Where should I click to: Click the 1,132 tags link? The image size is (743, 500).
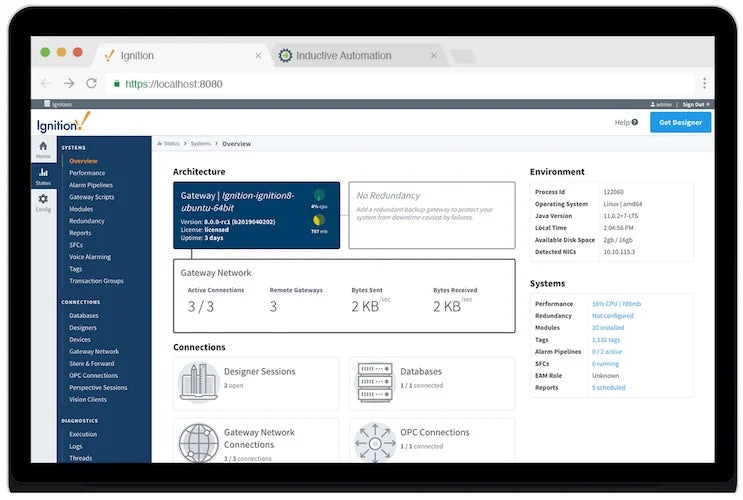[606, 340]
